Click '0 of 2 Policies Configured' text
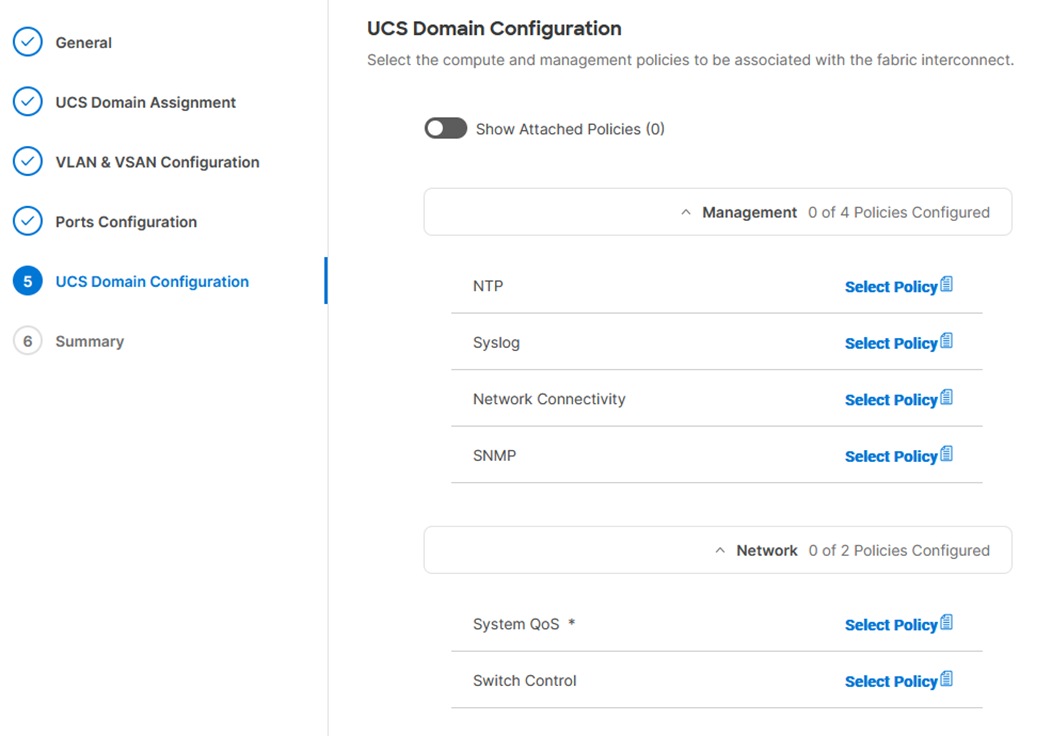 (899, 551)
